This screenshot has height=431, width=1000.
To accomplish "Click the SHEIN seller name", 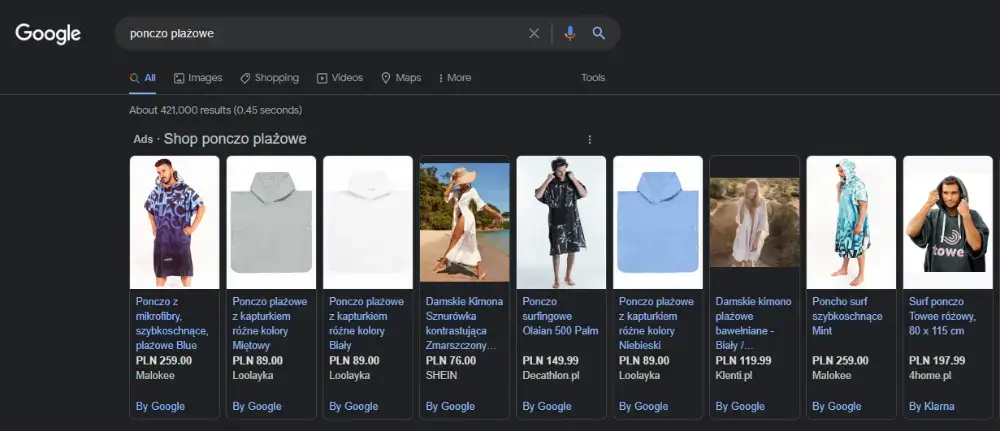I will pos(441,376).
